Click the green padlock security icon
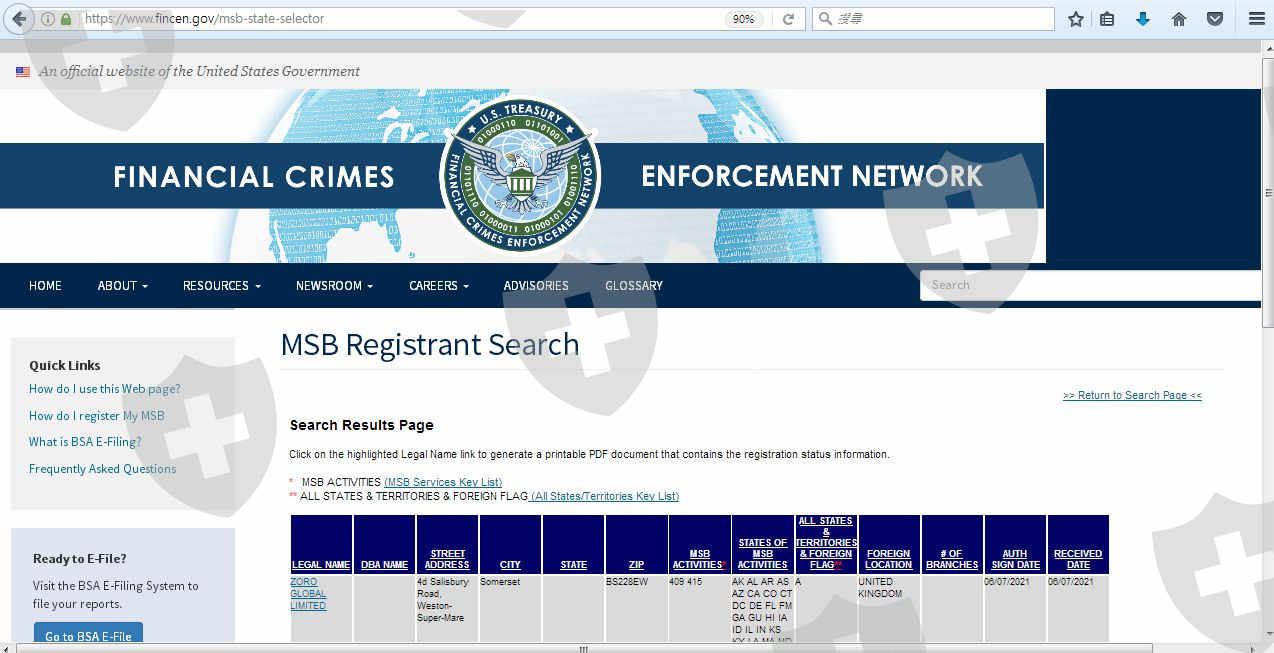Viewport: 1274px width, 653px height. point(66,19)
